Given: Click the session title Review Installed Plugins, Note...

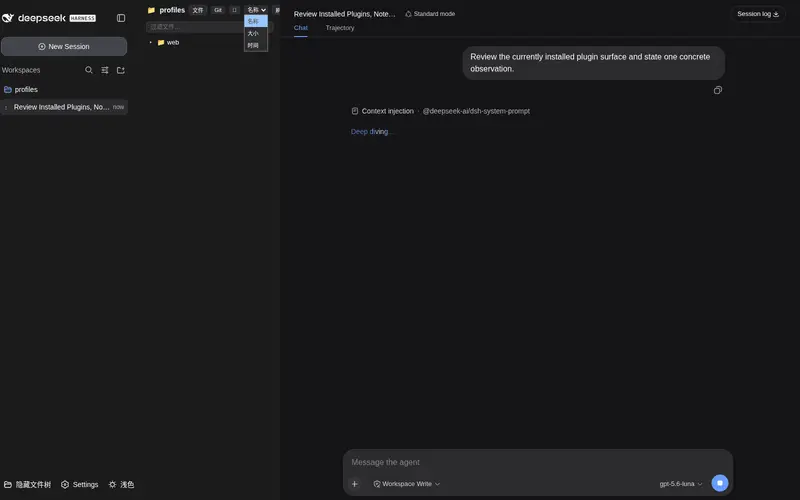Looking at the screenshot, I should (344, 14).
